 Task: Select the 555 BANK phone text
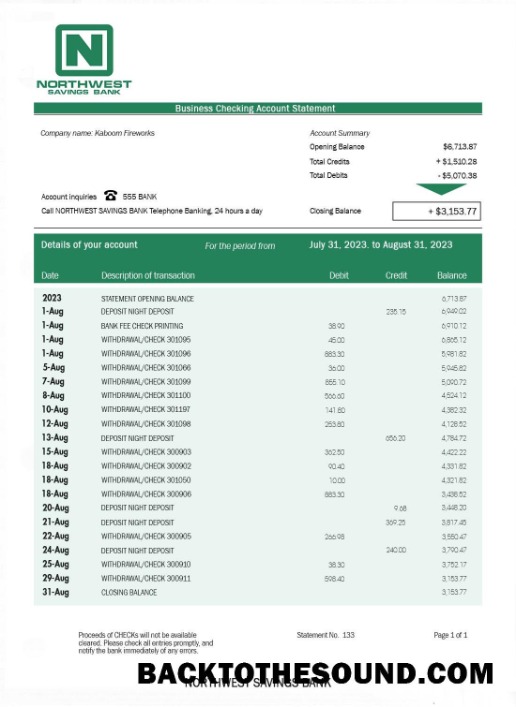click(140, 197)
